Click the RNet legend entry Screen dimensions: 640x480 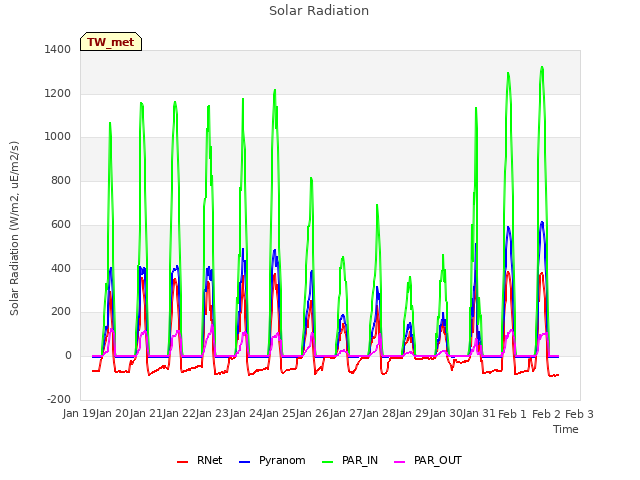200,460
